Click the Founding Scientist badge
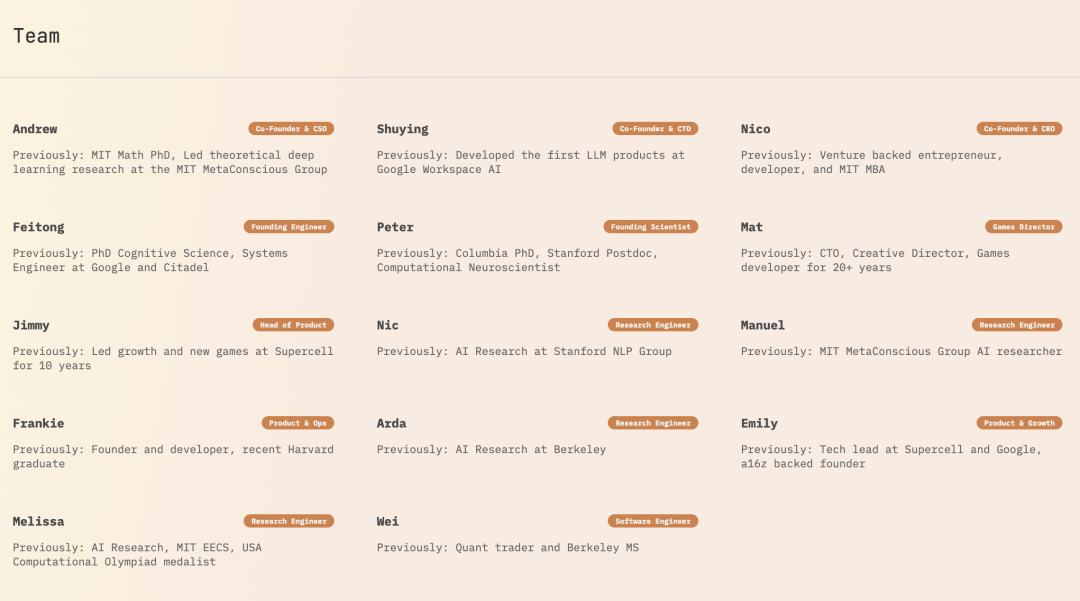 pyautogui.click(x=651, y=226)
